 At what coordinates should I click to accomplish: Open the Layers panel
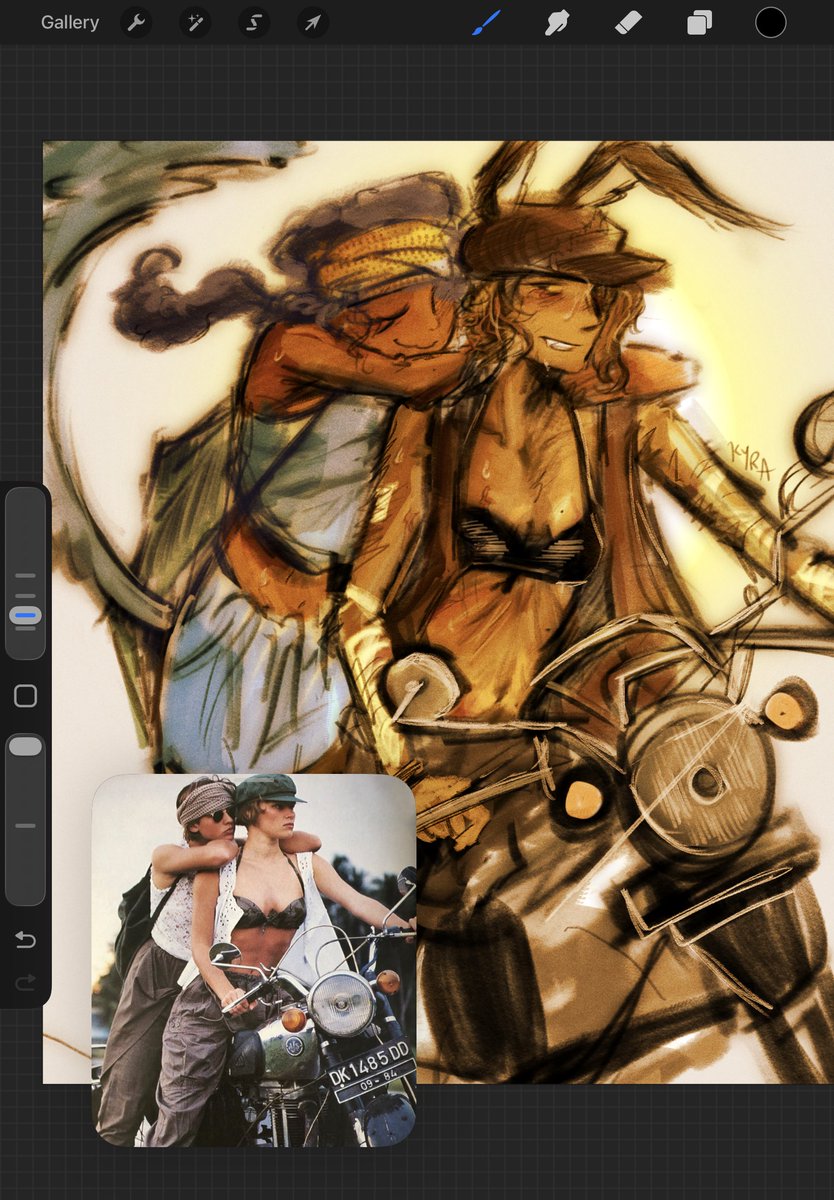click(699, 22)
